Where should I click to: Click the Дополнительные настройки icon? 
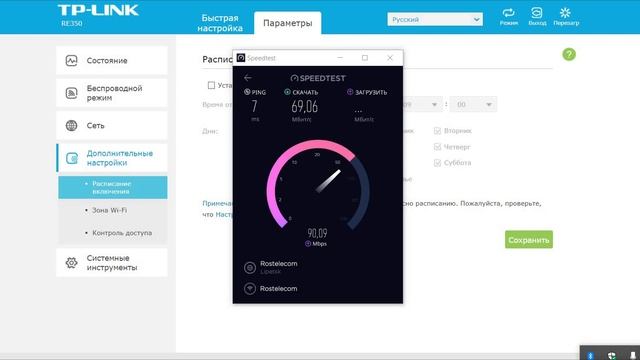coord(72,158)
